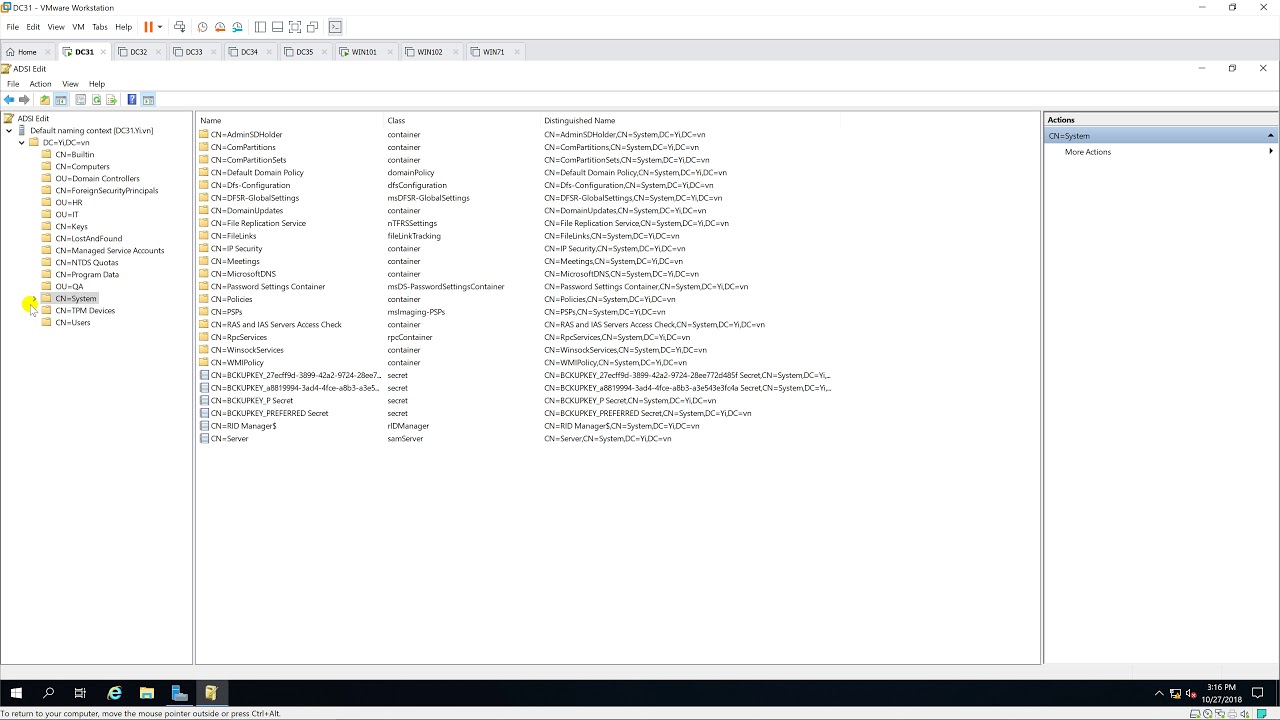The width and height of the screenshot is (1280, 720).
Task: Show hidden tray icons chevron
Action: click(x=1159, y=693)
